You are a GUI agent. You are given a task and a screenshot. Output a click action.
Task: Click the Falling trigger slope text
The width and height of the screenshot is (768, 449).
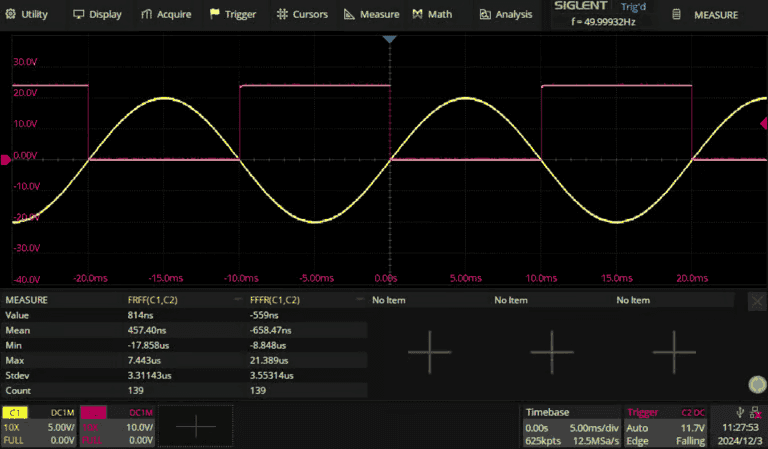coord(691,441)
